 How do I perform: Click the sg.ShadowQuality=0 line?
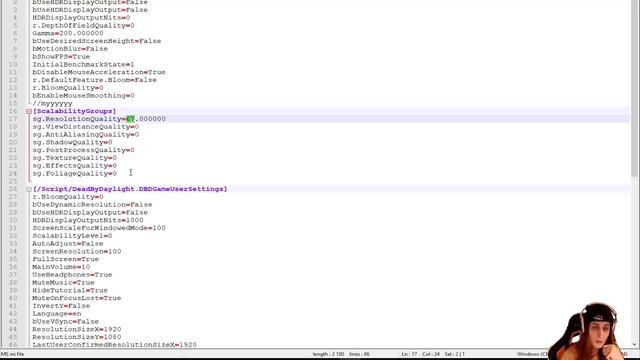coord(72,142)
